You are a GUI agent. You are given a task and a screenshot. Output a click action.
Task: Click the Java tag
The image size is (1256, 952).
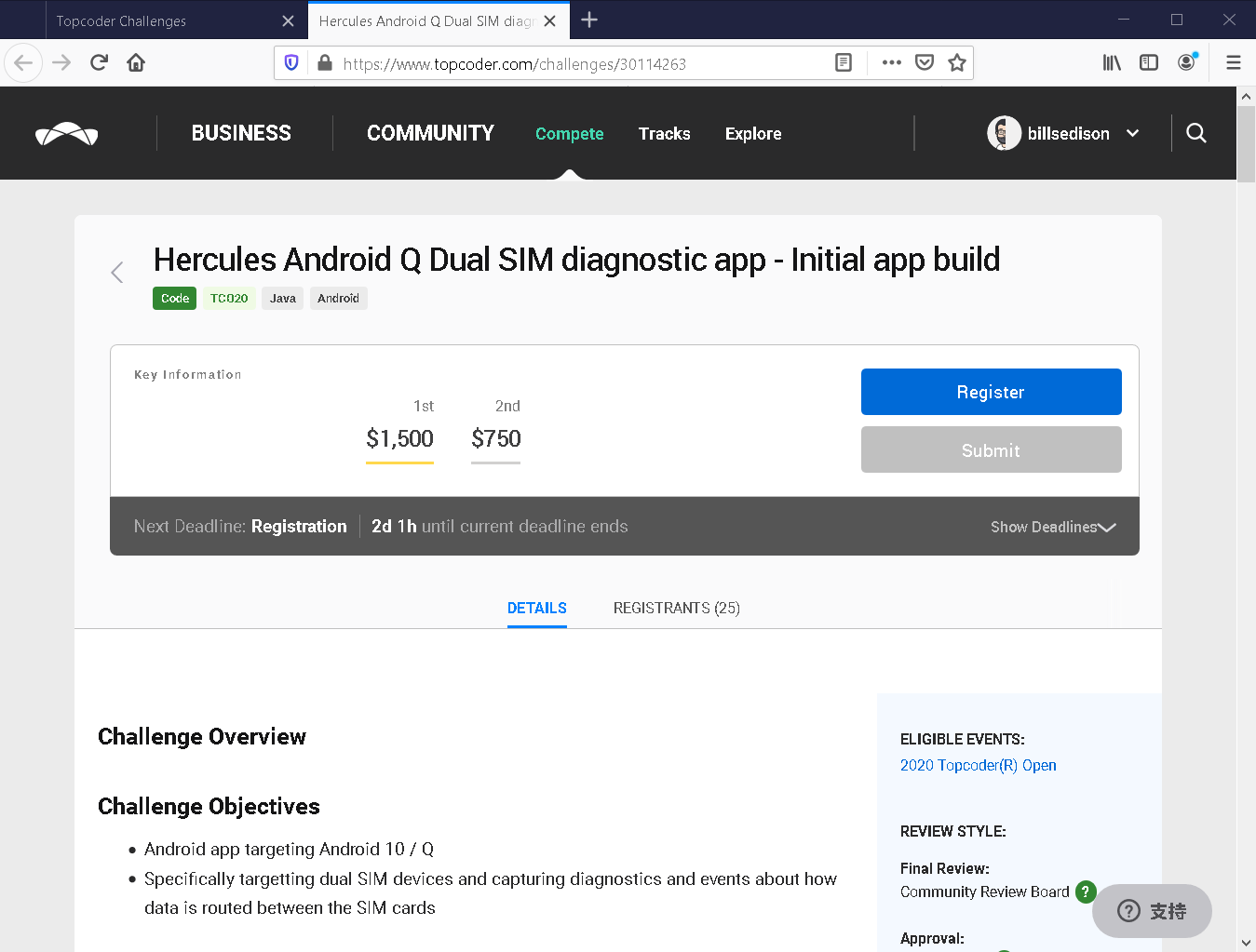click(283, 298)
